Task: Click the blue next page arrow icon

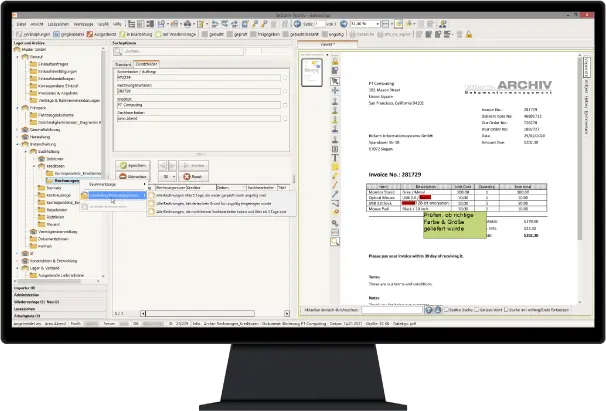Action: pos(344,24)
